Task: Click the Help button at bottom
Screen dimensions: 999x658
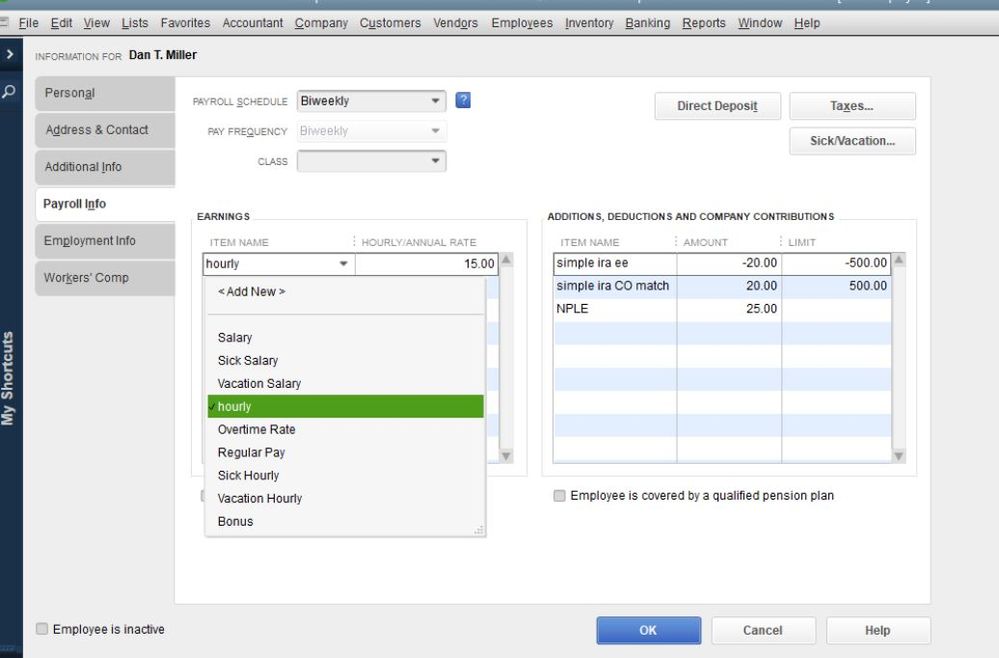Action: pos(878,630)
